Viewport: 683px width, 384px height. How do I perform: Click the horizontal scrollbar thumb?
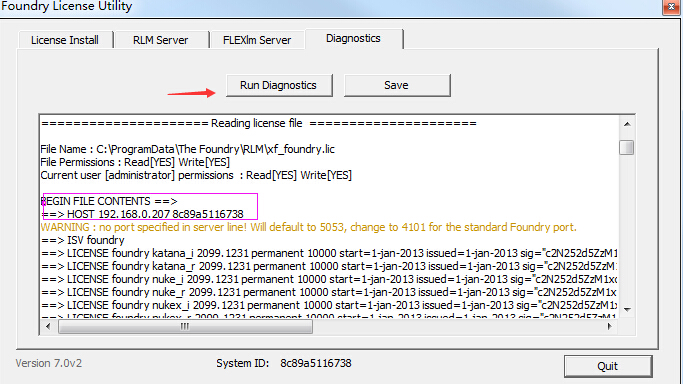pyautogui.click(x=185, y=327)
